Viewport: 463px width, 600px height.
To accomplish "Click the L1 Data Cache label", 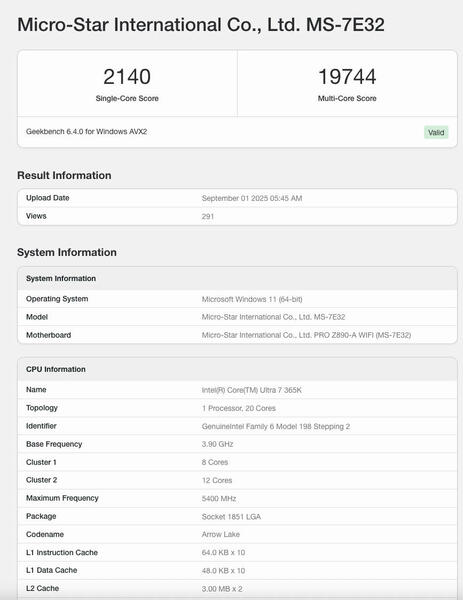I will (52, 570).
